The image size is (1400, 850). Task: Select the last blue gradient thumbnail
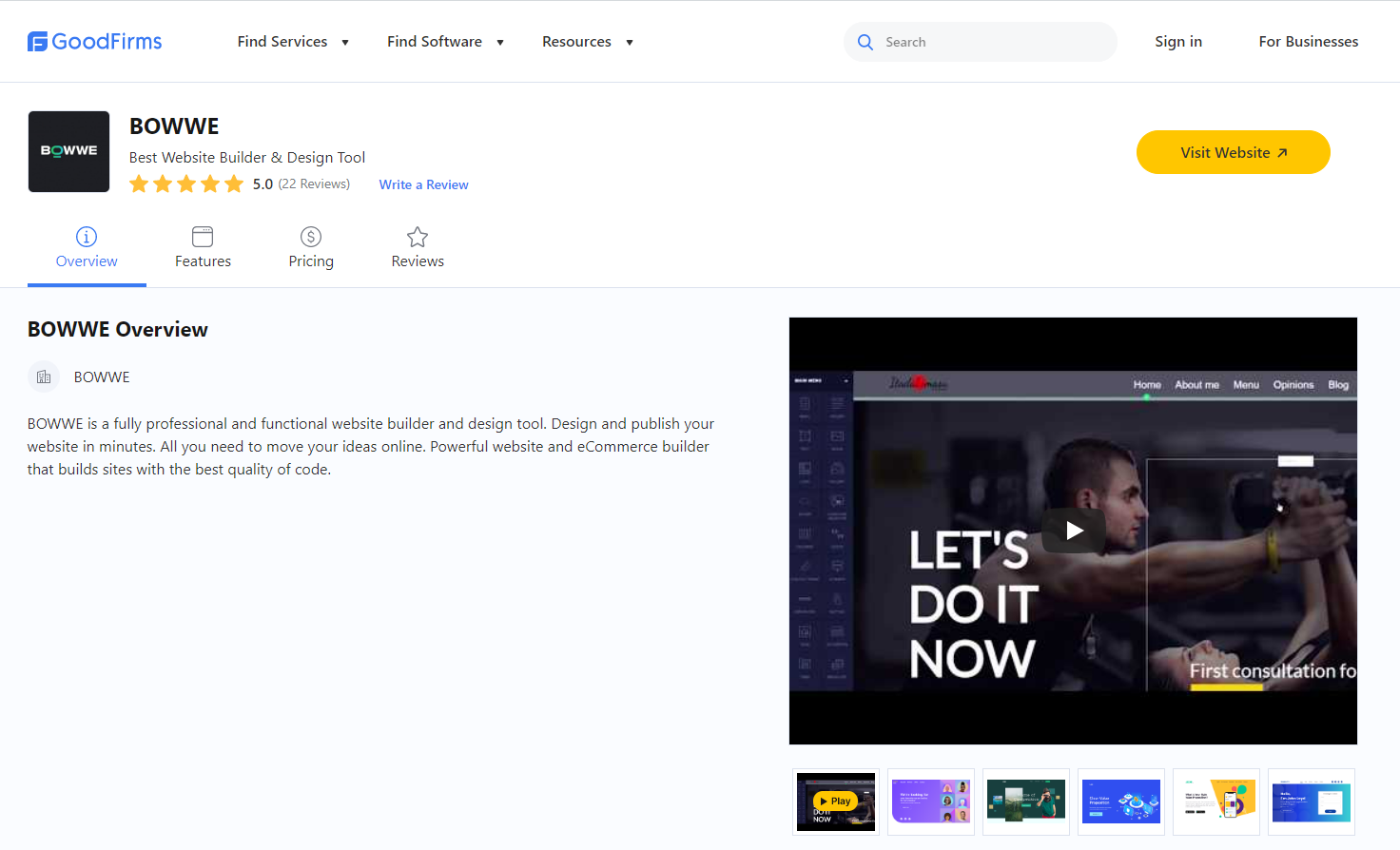click(1312, 802)
